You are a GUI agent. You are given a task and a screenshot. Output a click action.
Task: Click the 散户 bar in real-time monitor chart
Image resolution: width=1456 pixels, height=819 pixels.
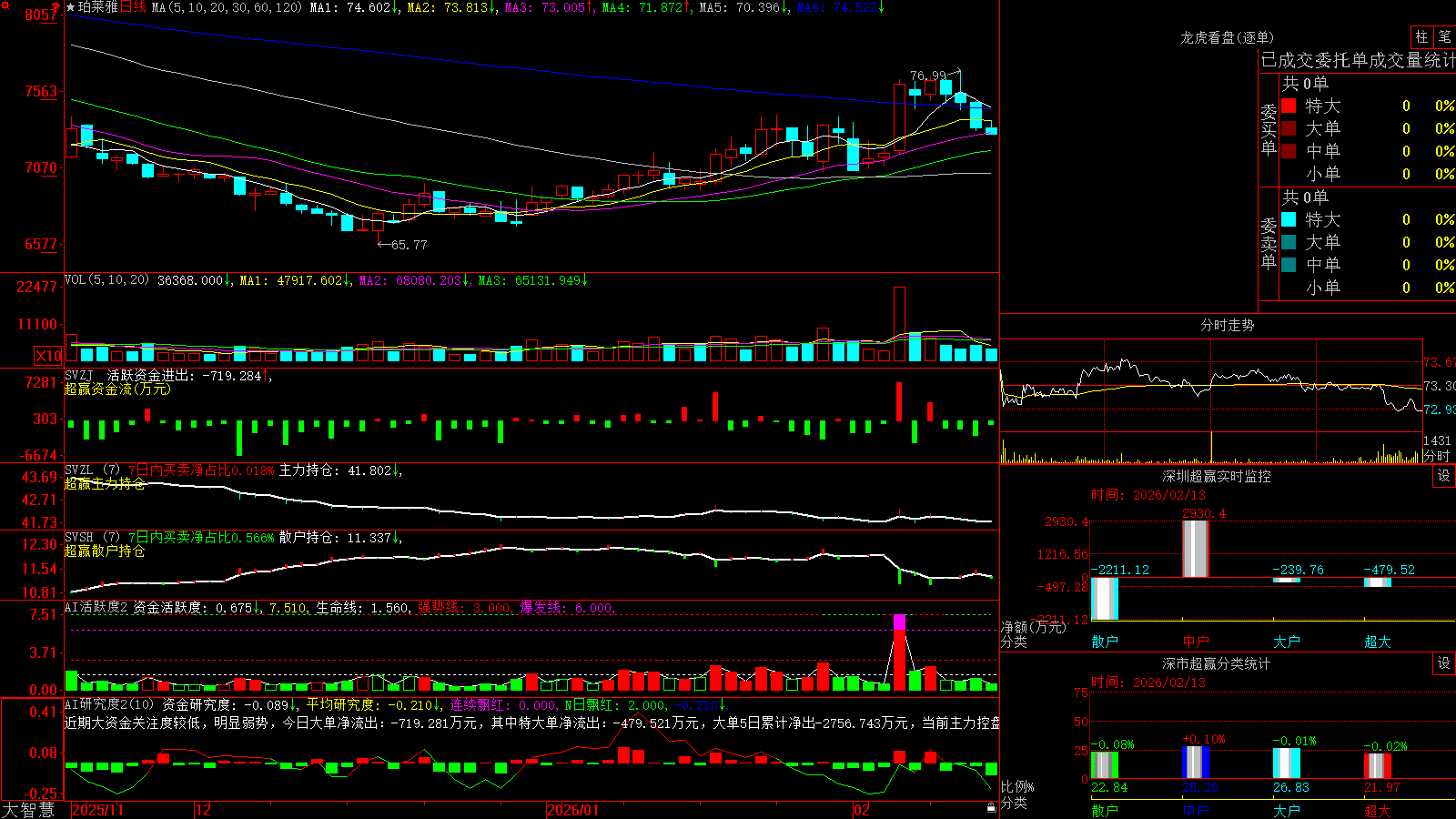click(x=1105, y=599)
